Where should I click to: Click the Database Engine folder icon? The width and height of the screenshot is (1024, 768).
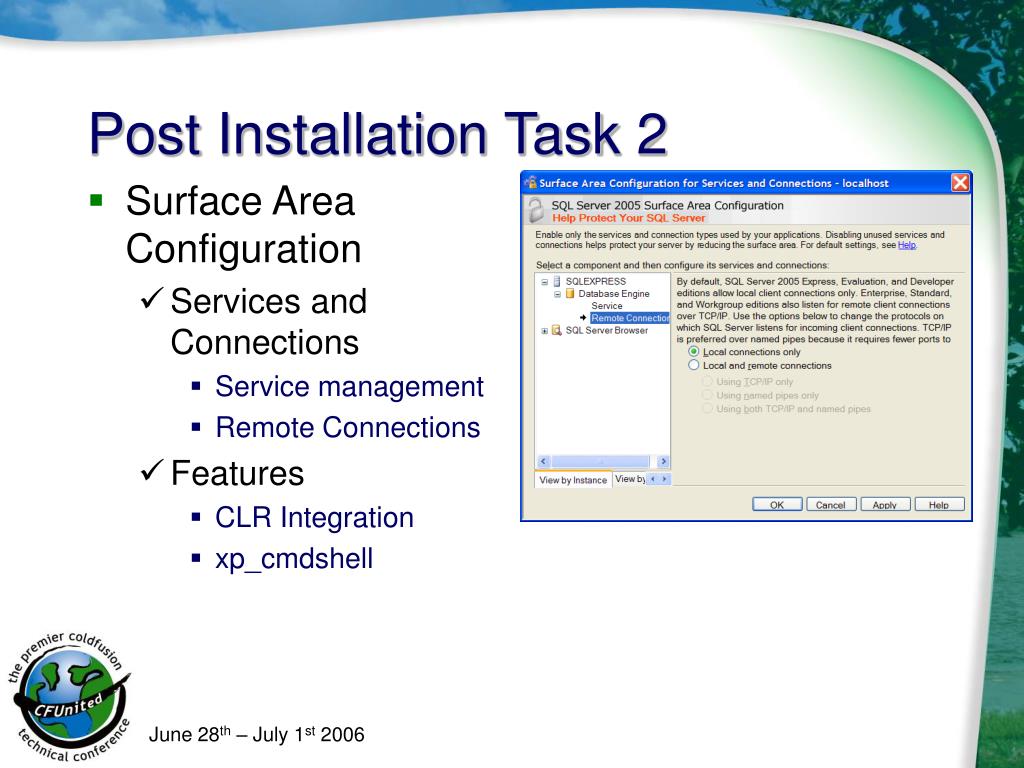click(x=570, y=294)
